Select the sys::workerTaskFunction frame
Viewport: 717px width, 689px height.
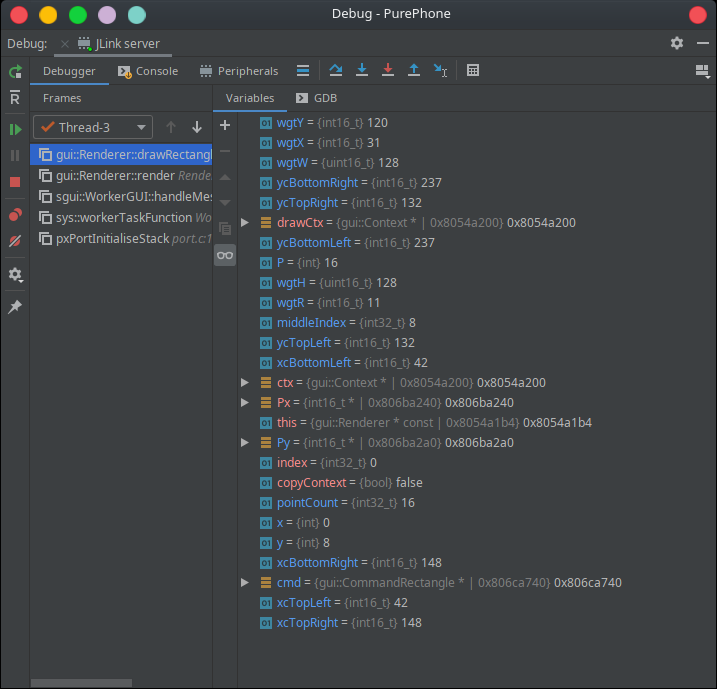click(122, 217)
